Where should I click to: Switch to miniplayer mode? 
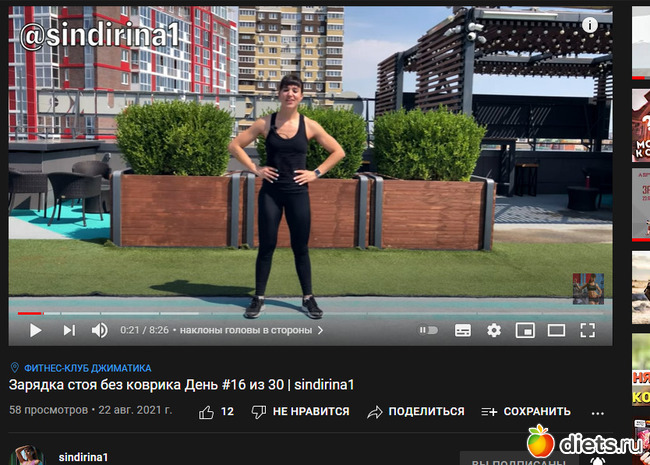pos(525,330)
